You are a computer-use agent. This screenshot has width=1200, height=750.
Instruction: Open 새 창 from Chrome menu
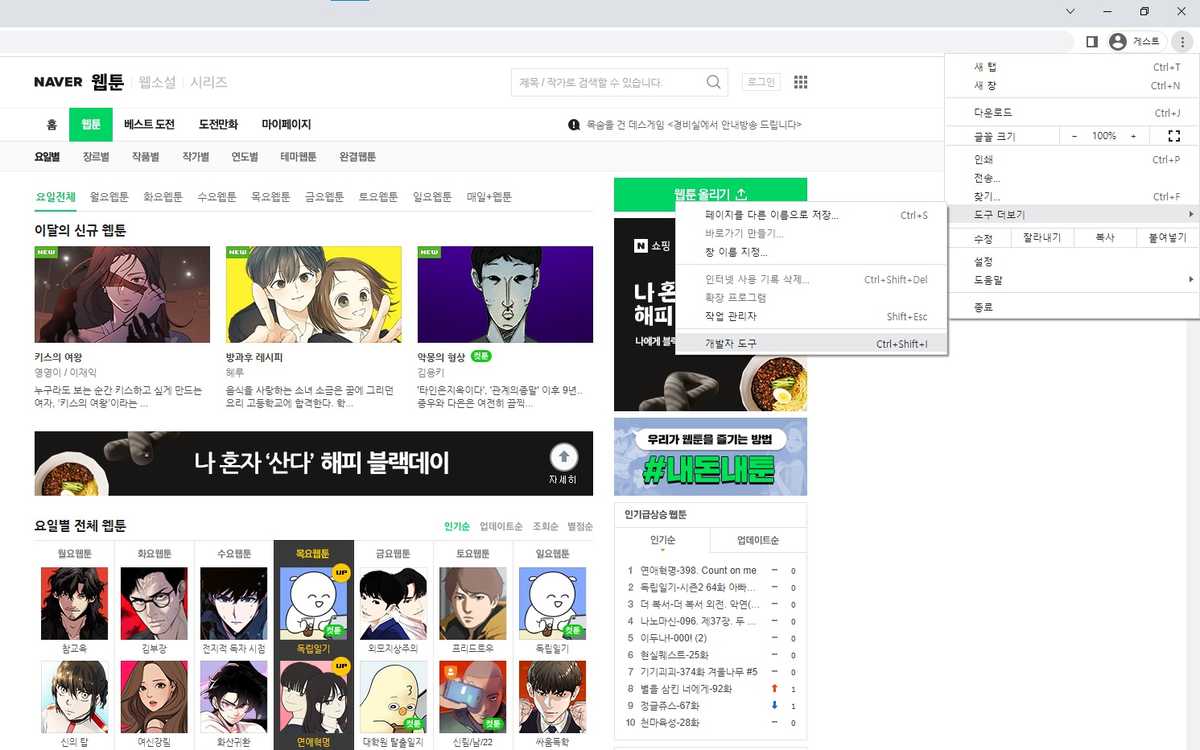pyautogui.click(x=1072, y=86)
